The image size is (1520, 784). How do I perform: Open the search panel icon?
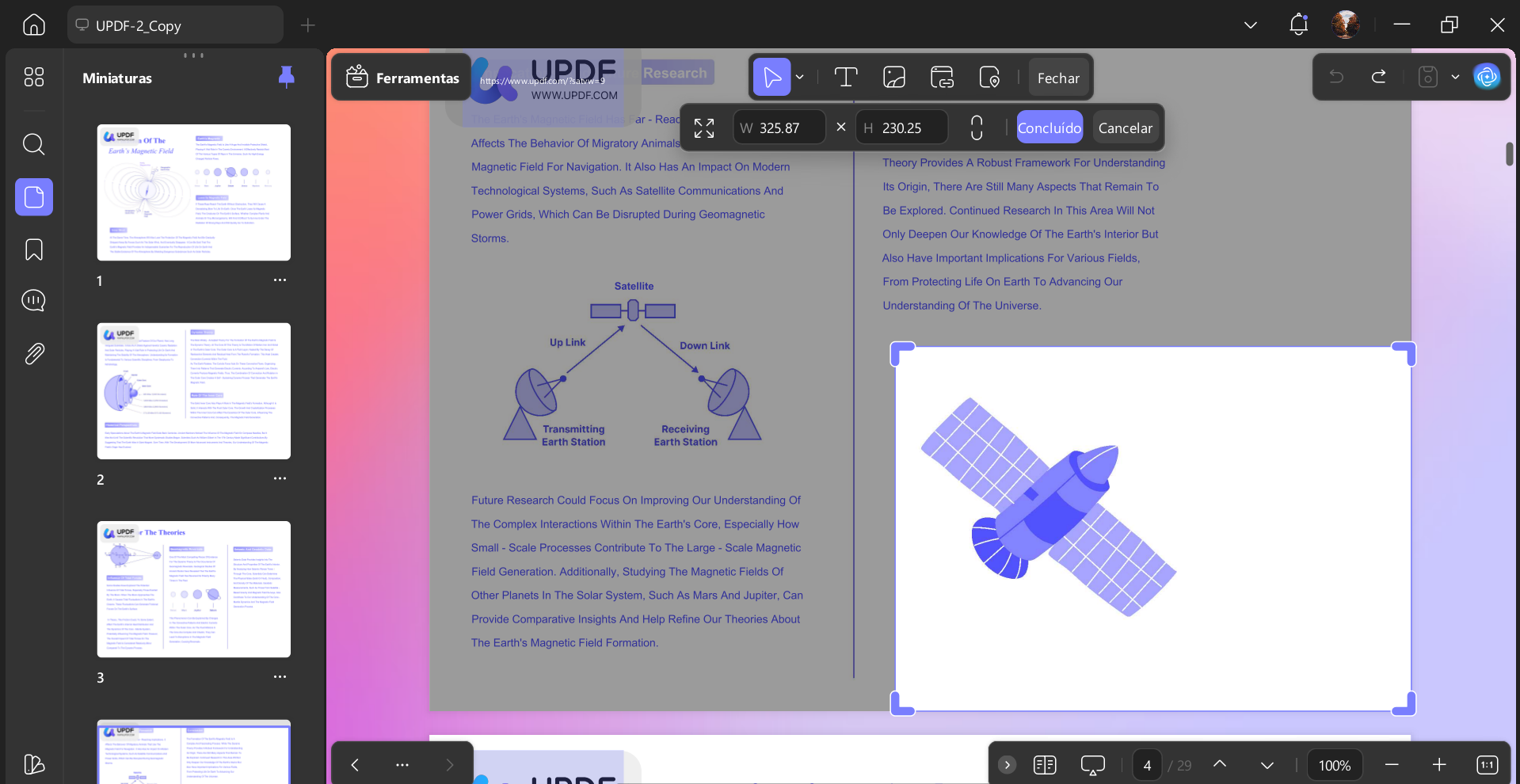point(34,144)
